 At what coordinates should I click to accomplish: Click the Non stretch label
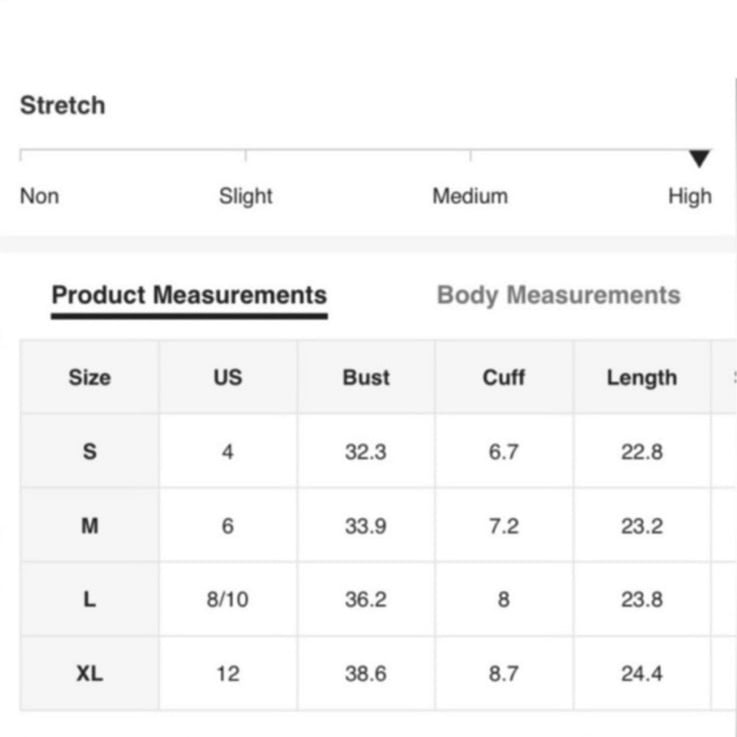click(x=39, y=196)
